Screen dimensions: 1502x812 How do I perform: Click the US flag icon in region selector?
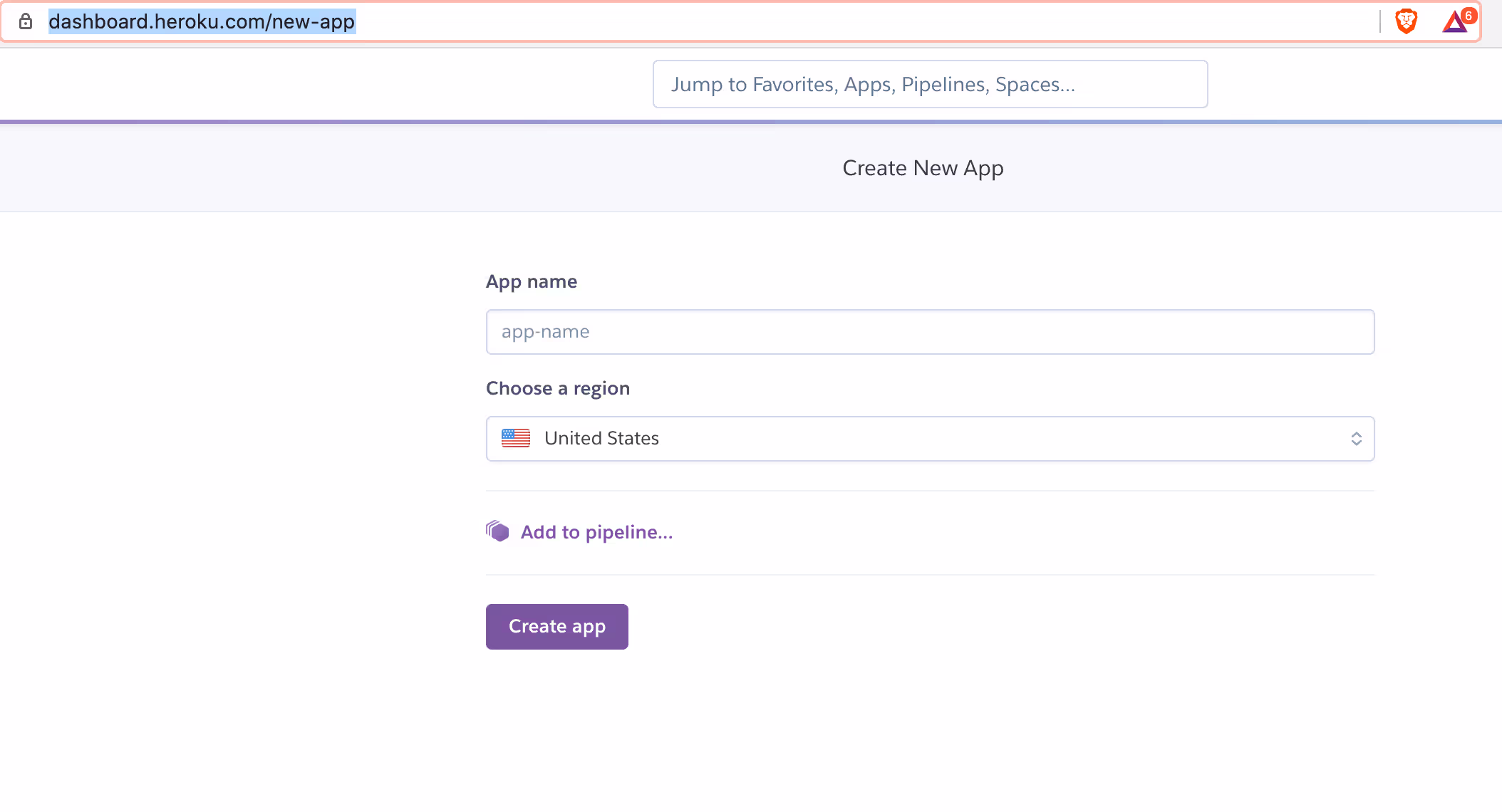click(x=515, y=438)
